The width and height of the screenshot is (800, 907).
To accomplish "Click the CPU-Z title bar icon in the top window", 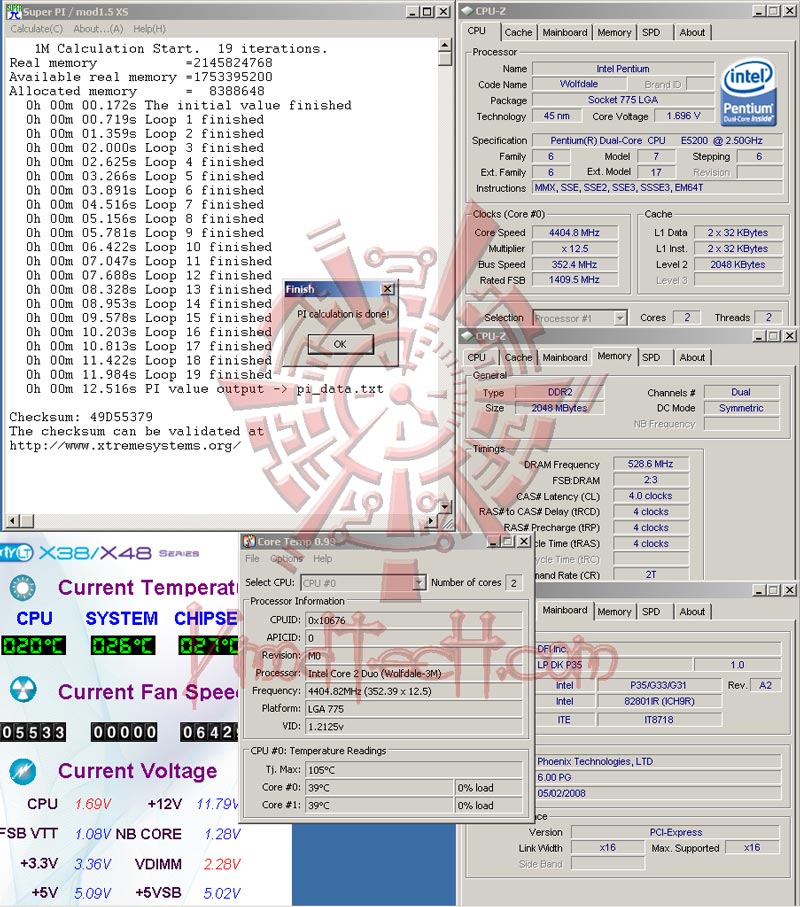I will click(x=467, y=11).
